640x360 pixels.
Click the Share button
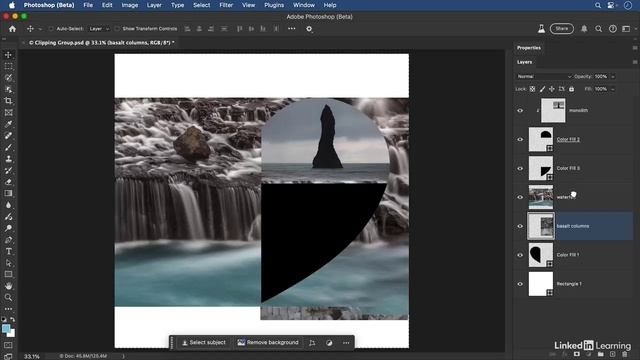click(x=562, y=29)
